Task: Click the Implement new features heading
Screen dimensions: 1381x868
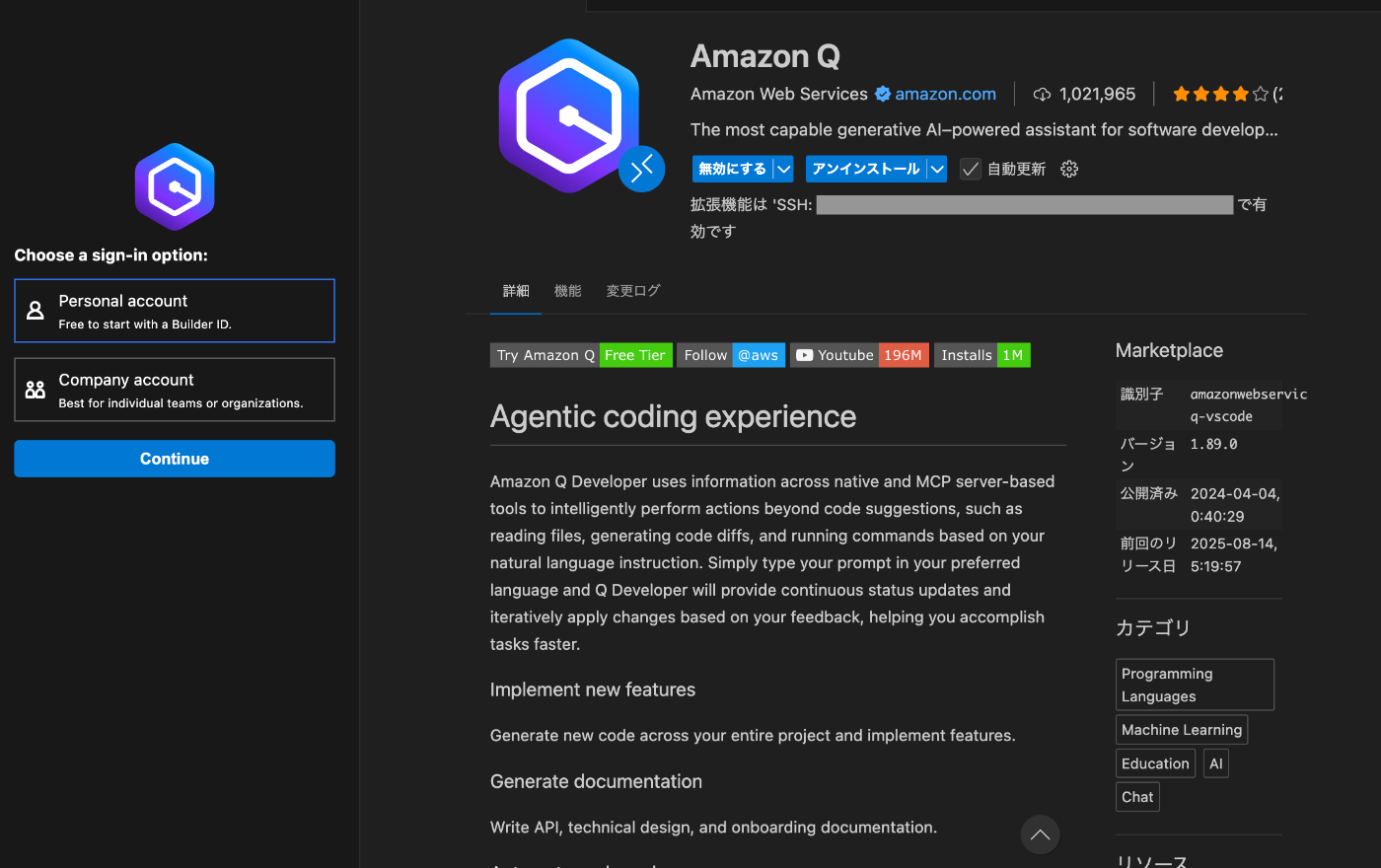Action: pyautogui.click(x=593, y=689)
